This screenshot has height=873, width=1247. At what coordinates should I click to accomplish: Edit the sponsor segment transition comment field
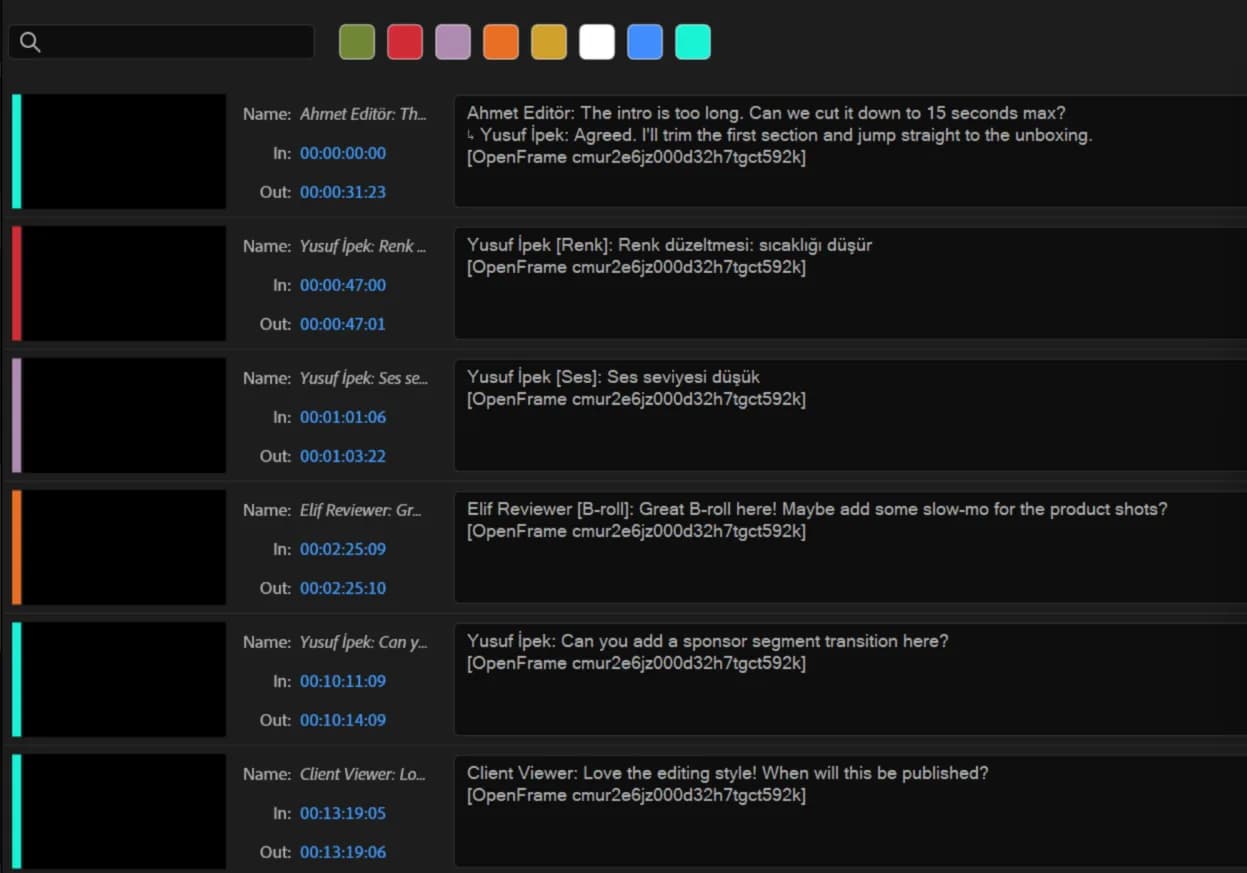[x=850, y=679]
